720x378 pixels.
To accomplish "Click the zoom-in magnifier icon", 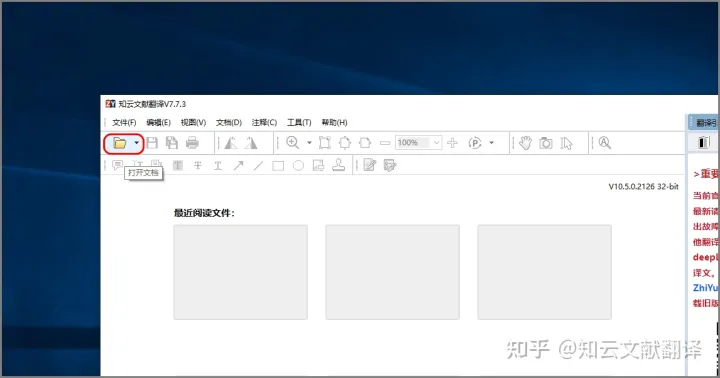I will (292, 143).
